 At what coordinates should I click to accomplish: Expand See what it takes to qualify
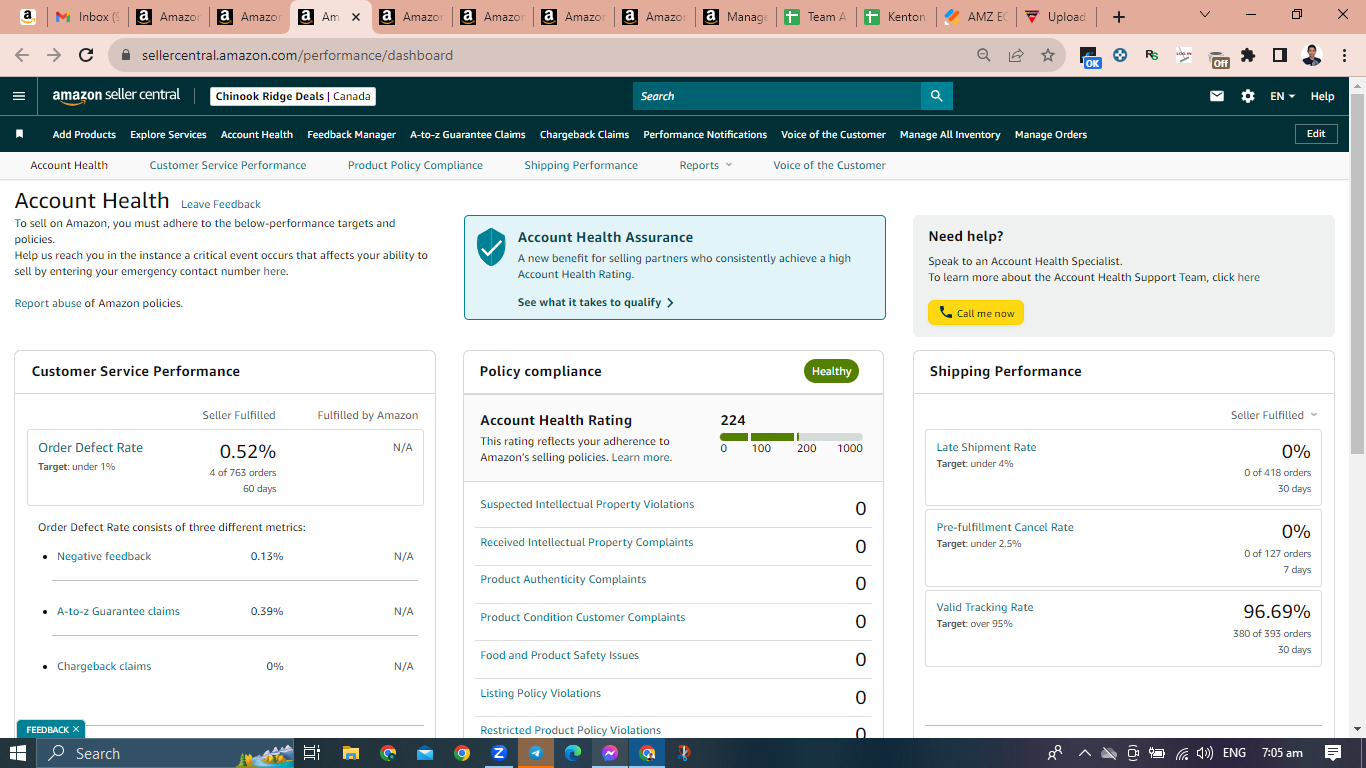pyautogui.click(x=596, y=302)
